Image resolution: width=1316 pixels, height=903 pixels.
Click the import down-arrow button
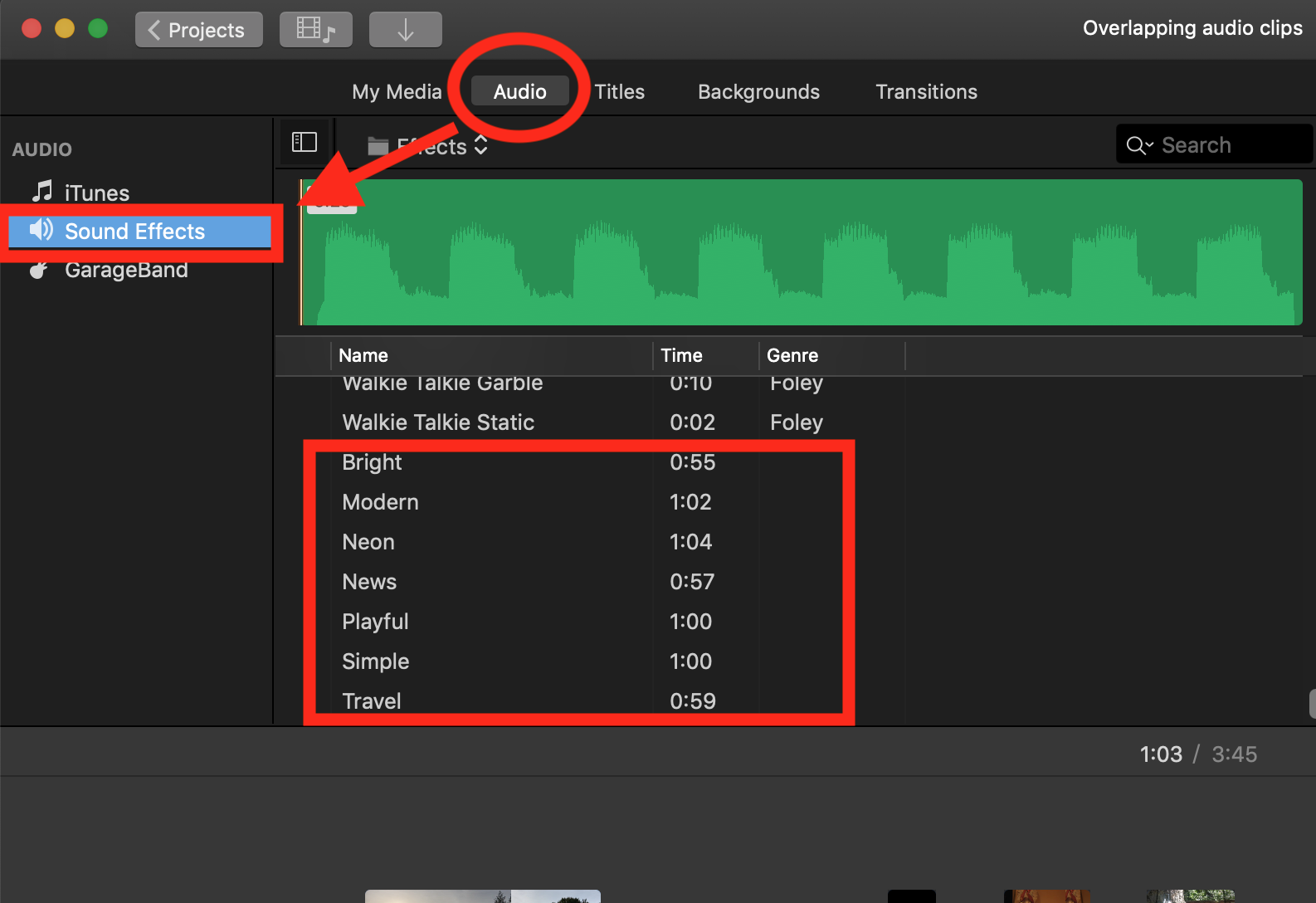[x=406, y=30]
